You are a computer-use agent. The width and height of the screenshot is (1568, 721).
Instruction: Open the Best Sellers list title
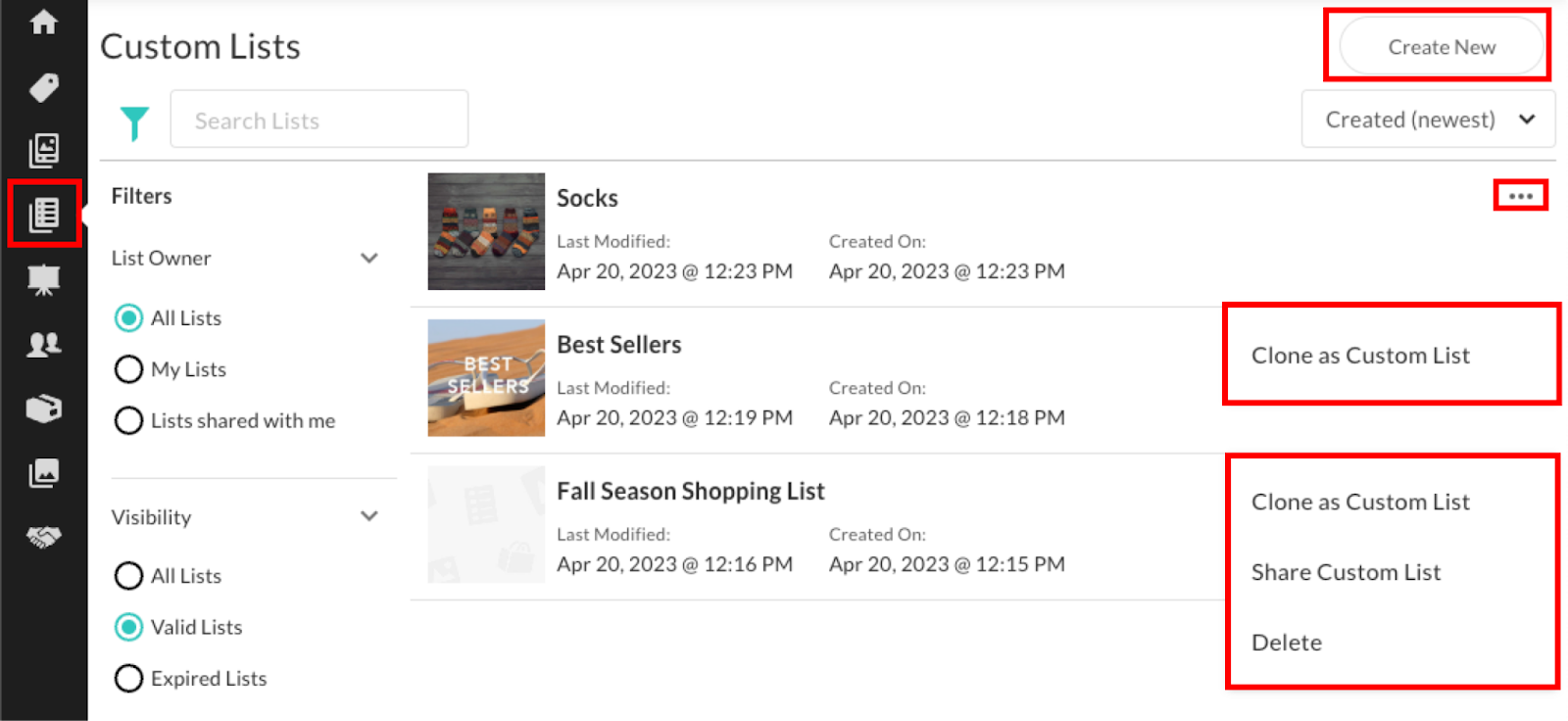pos(618,345)
